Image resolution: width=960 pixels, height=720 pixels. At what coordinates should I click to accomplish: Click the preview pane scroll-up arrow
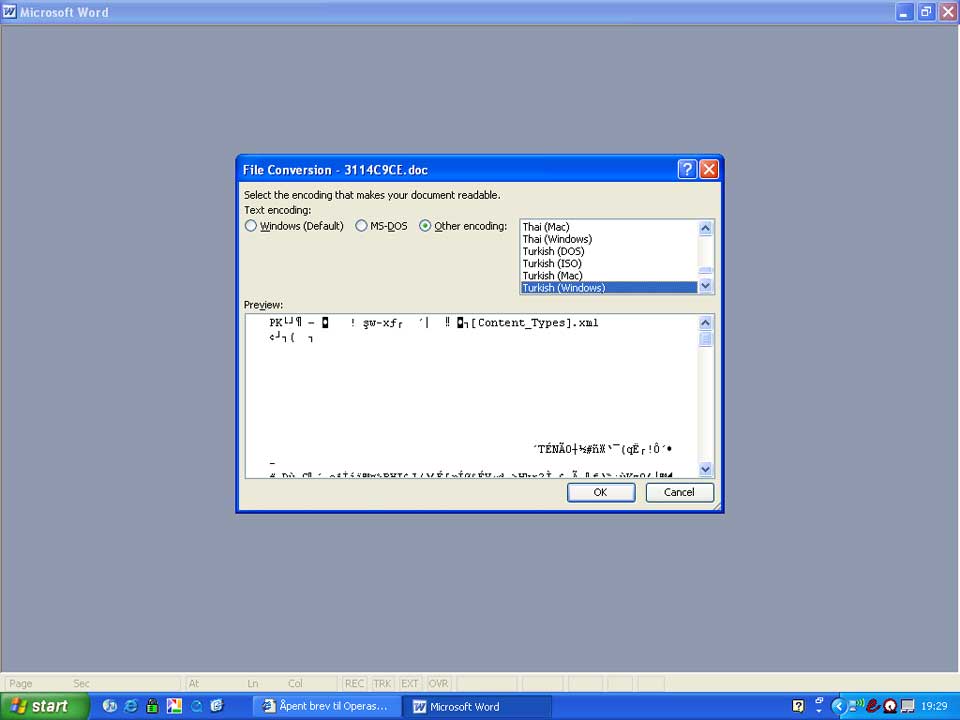705,323
